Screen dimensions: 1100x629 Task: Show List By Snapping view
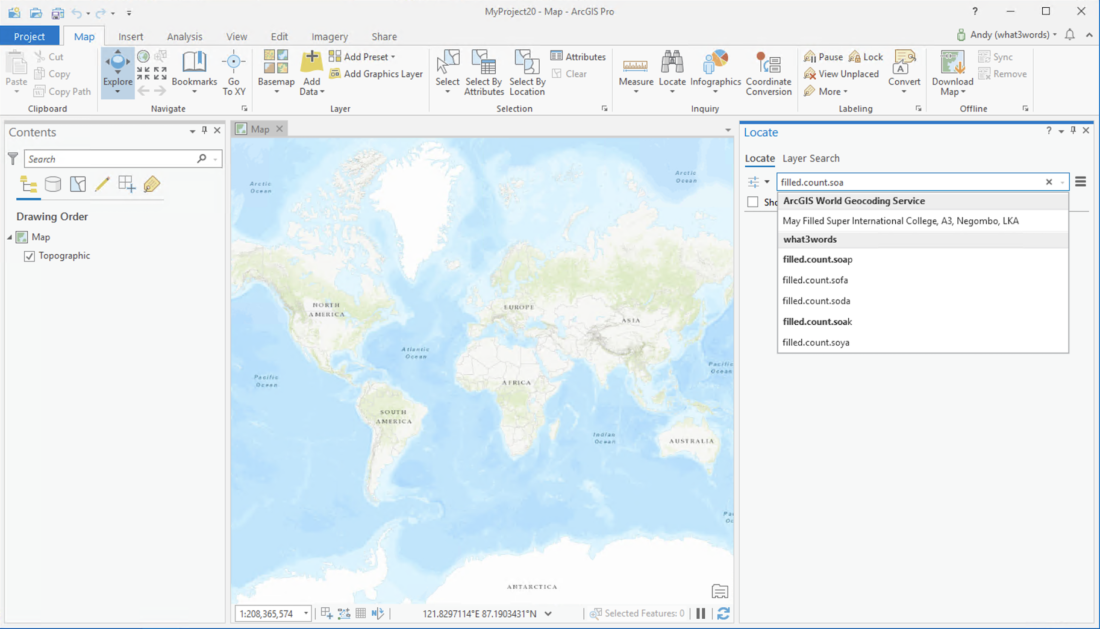click(127, 184)
